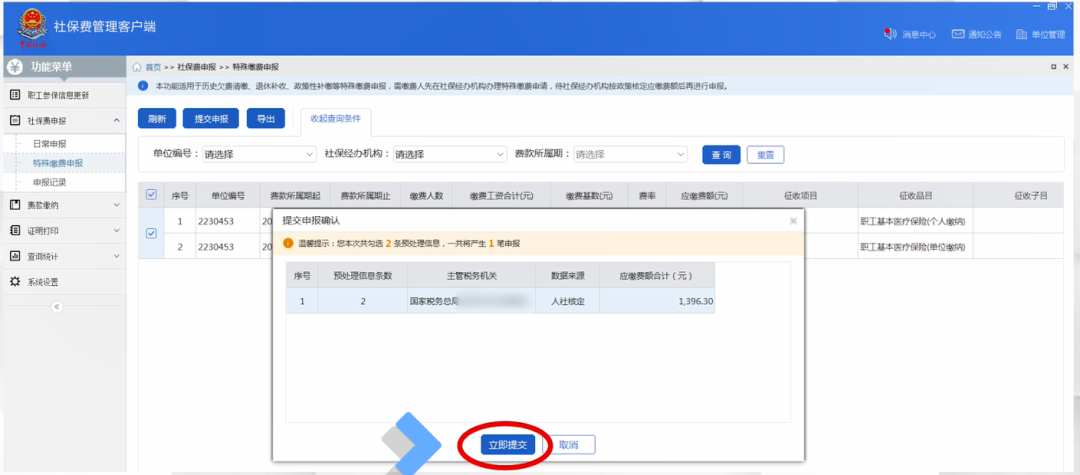The image size is (1080, 475).
Task: Select 特殊缴费申报 in the sidebar
Action: coord(58,163)
